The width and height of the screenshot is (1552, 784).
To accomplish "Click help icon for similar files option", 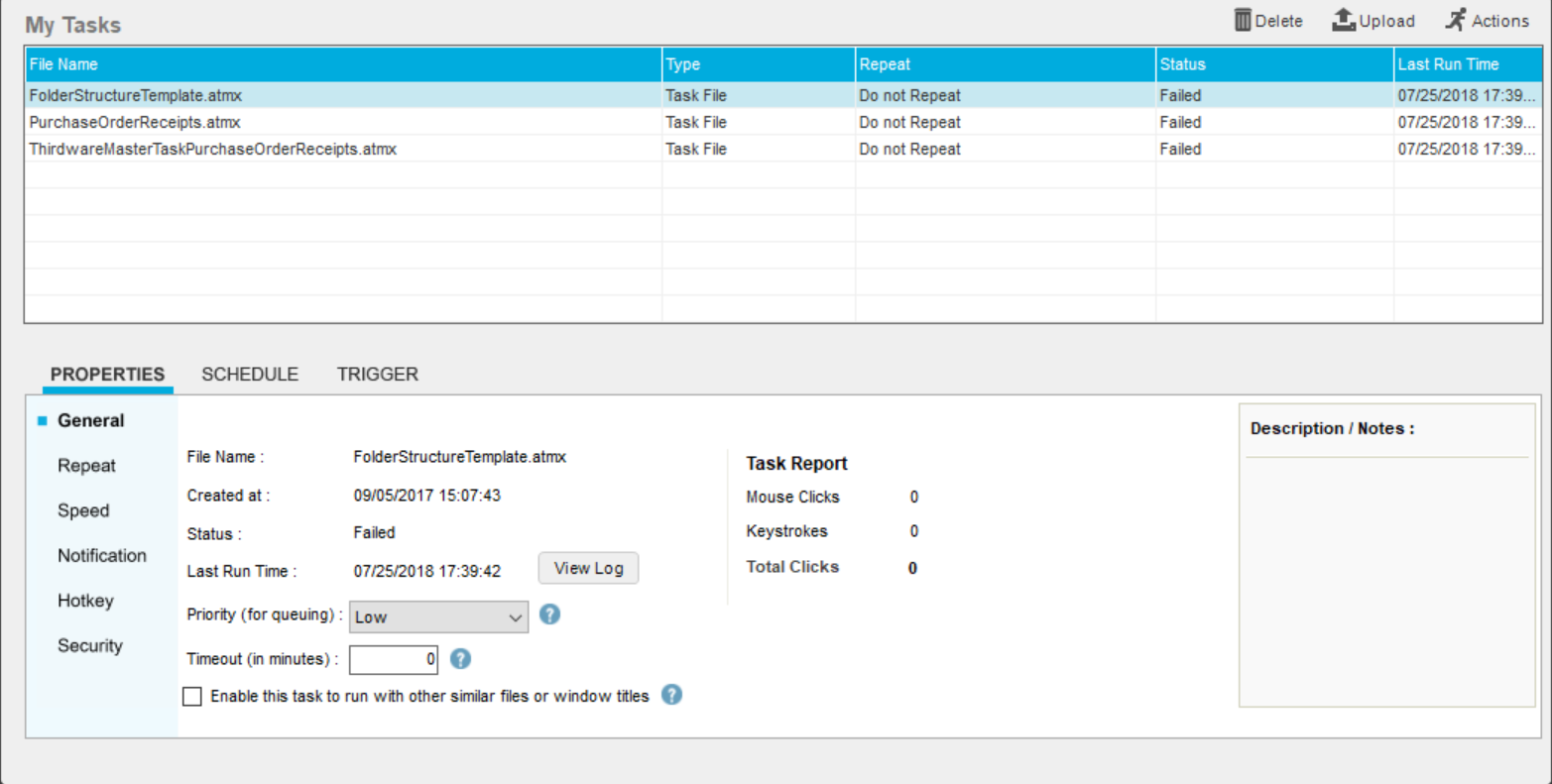I will [x=671, y=695].
